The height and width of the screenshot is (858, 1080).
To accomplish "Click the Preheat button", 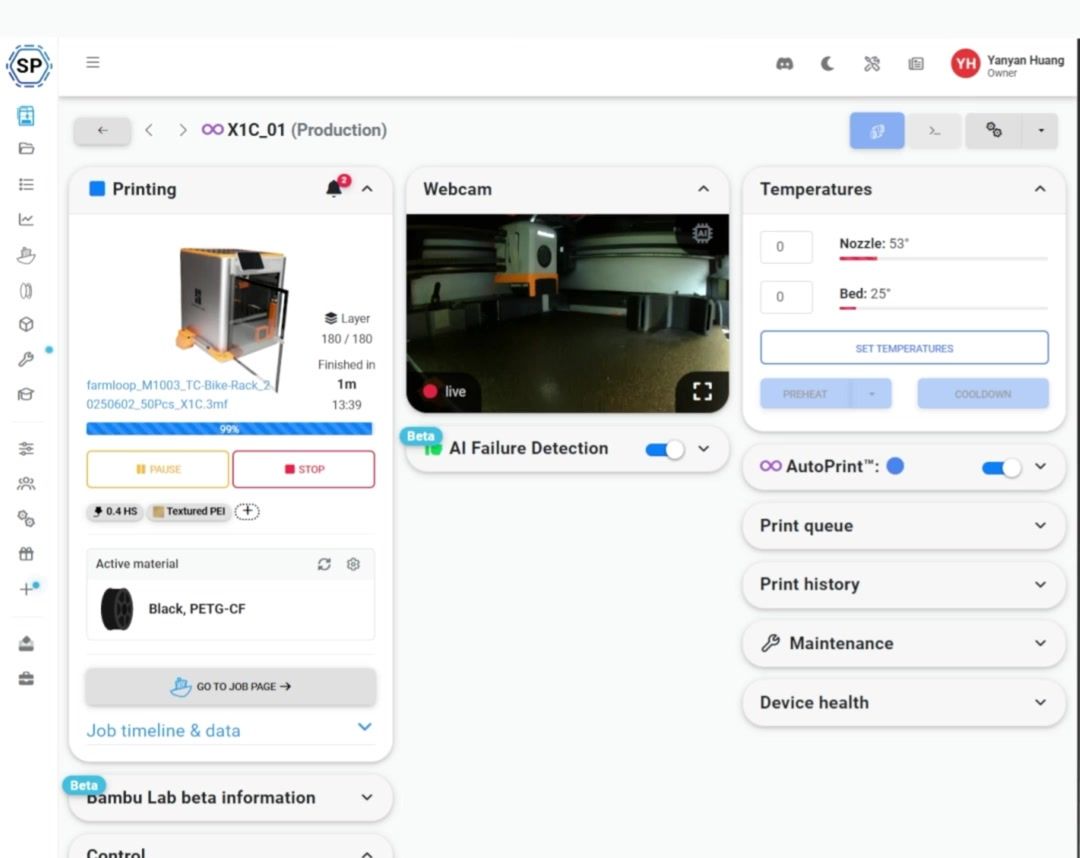I will pos(805,394).
